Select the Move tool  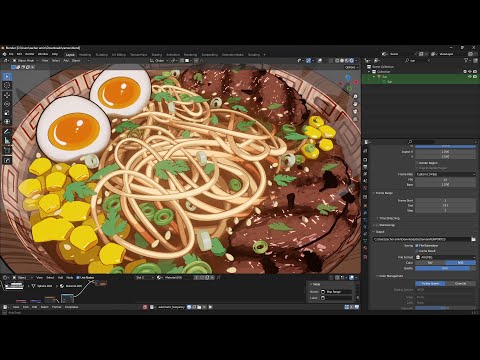point(7,95)
